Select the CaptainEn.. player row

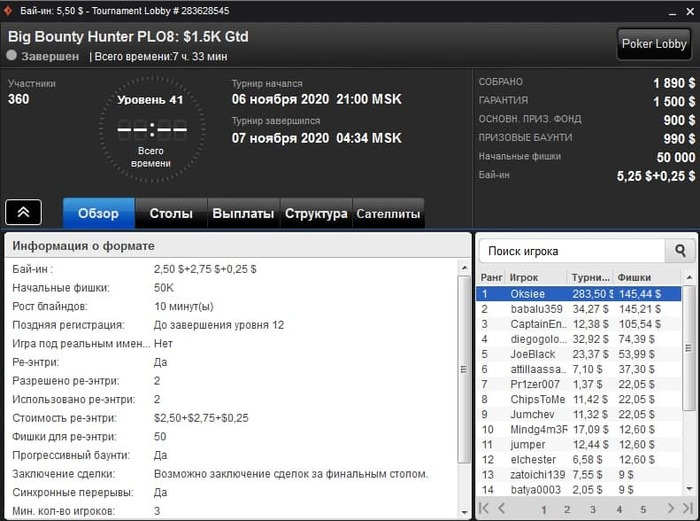click(579, 324)
